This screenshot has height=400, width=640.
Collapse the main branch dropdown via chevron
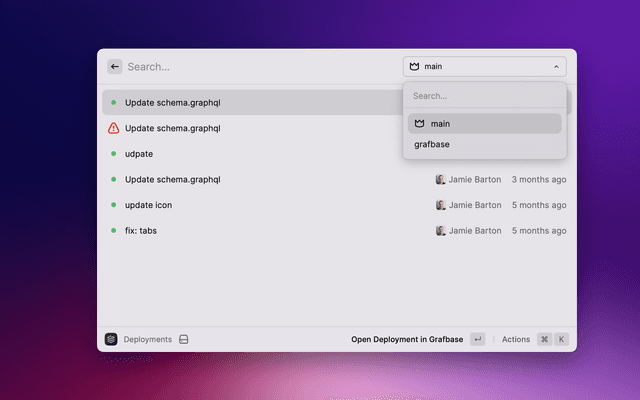click(x=556, y=67)
